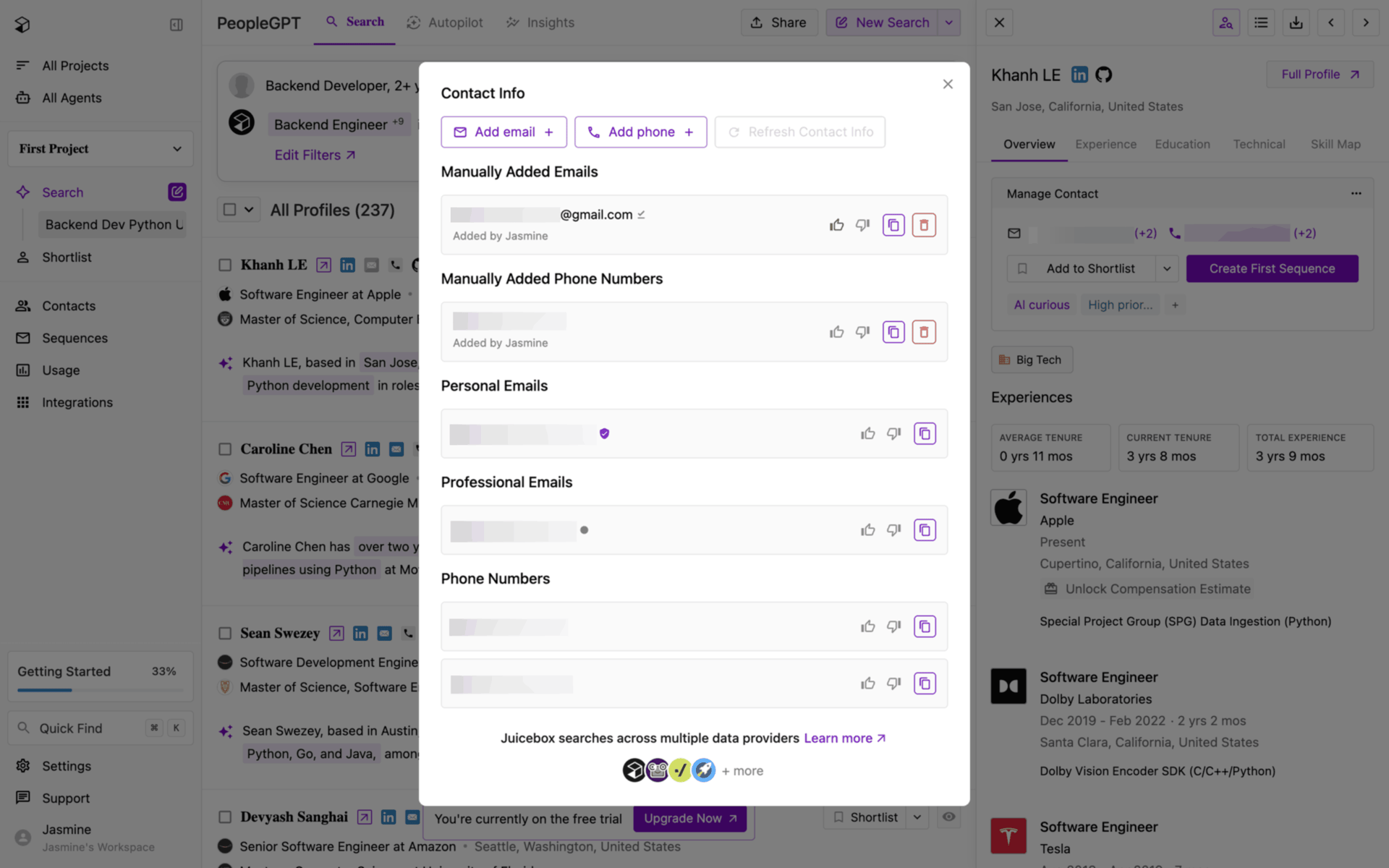Open the bottom Shortlist dropdown arrow

coord(917,817)
